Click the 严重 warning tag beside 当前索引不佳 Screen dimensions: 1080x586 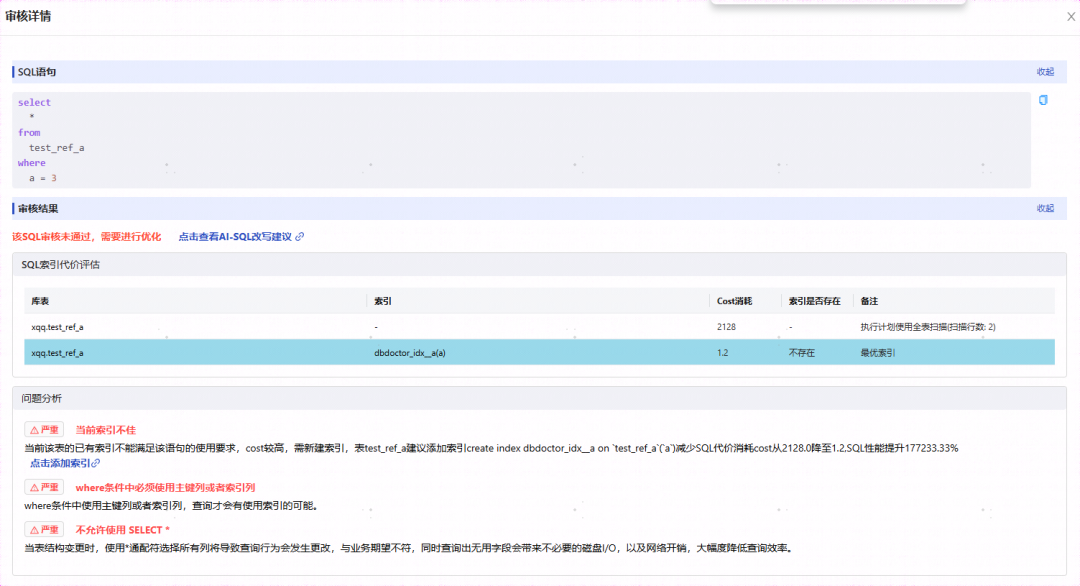(44, 430)
